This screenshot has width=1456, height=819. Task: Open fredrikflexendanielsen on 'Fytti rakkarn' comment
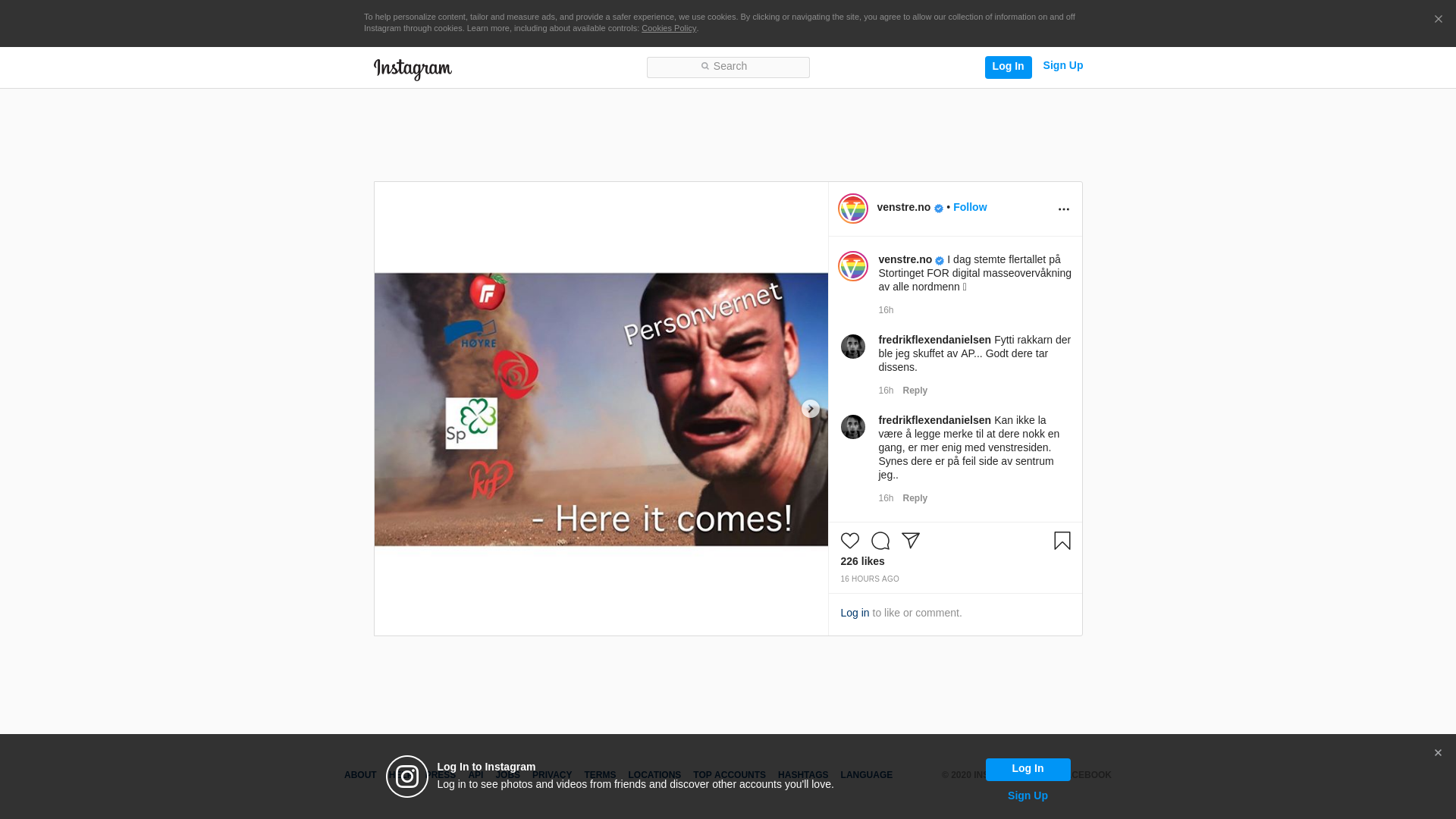pos(934,340)
